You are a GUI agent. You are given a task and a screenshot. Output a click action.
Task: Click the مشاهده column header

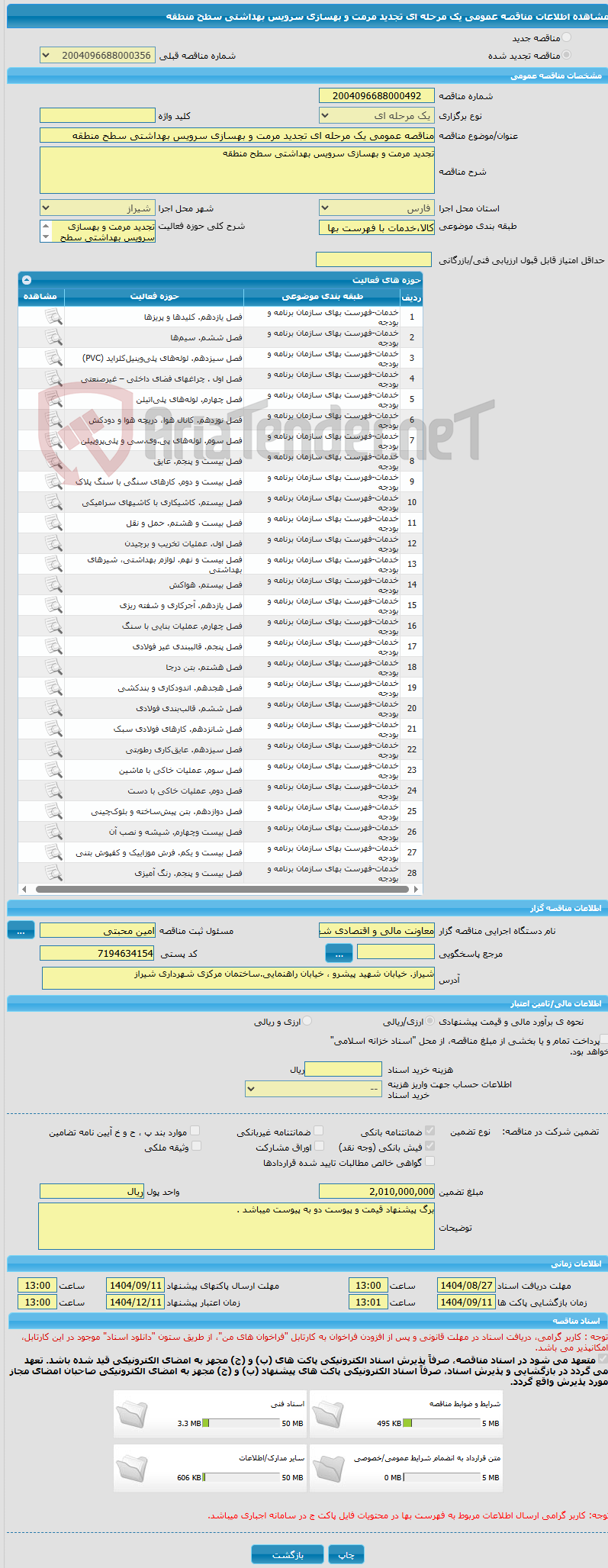tap(41, 296)
